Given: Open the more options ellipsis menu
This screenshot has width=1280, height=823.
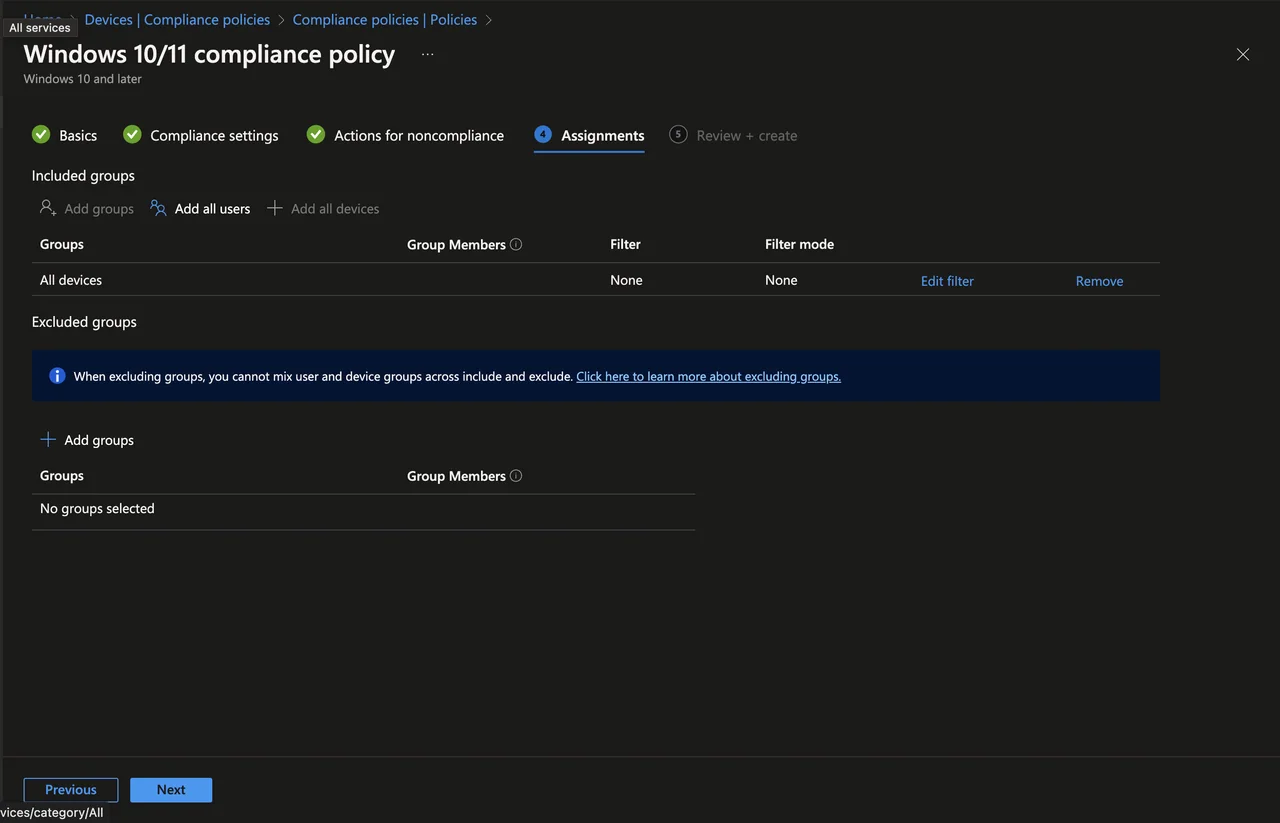Looking at the screenshot, I should point(428,54).
